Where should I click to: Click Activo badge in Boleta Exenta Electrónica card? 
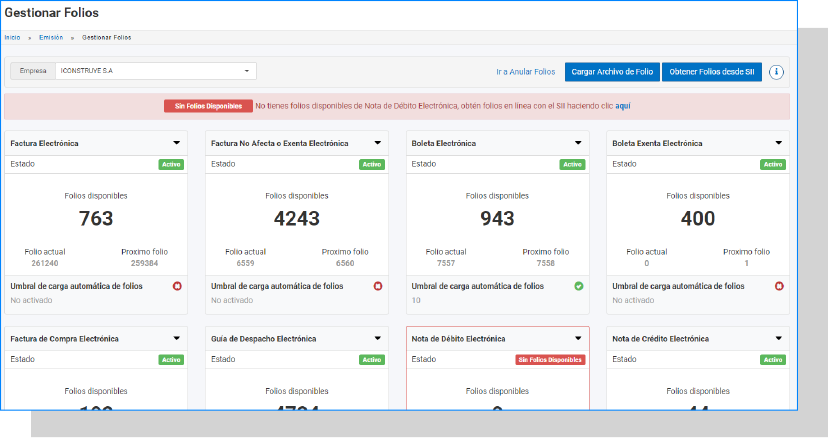click(x=773, y=164)
